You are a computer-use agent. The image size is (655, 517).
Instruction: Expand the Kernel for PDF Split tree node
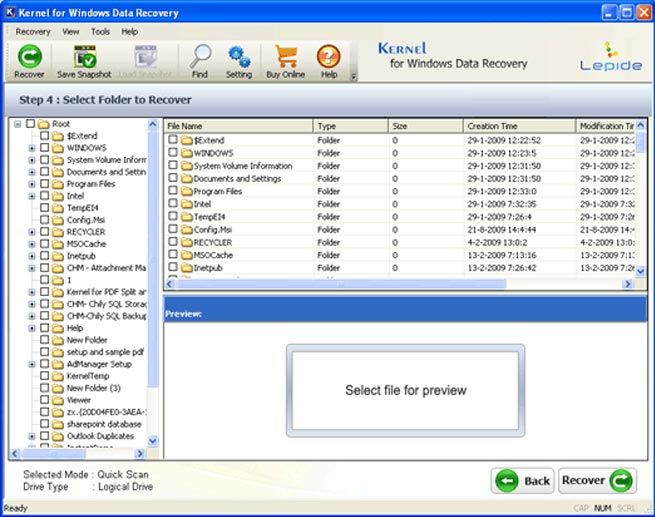pyautogui.click(x=32, y=292)
